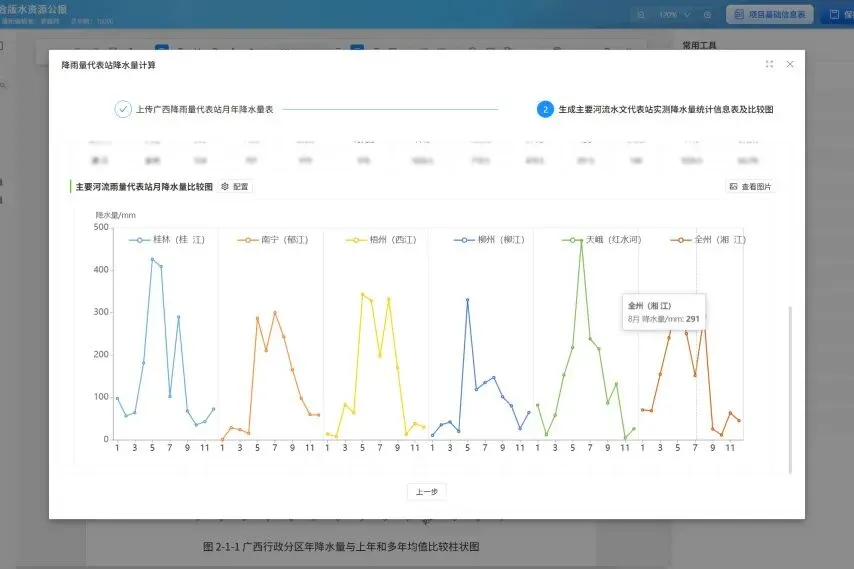Click the 查看图片 button

click(x=750, y=187)
